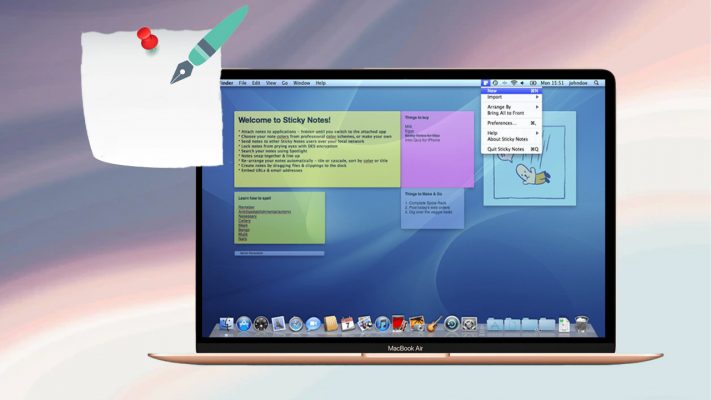Screen dimensions: 711x400
Task: Click the collapsed blue note title bar
Action: [279, 253]
